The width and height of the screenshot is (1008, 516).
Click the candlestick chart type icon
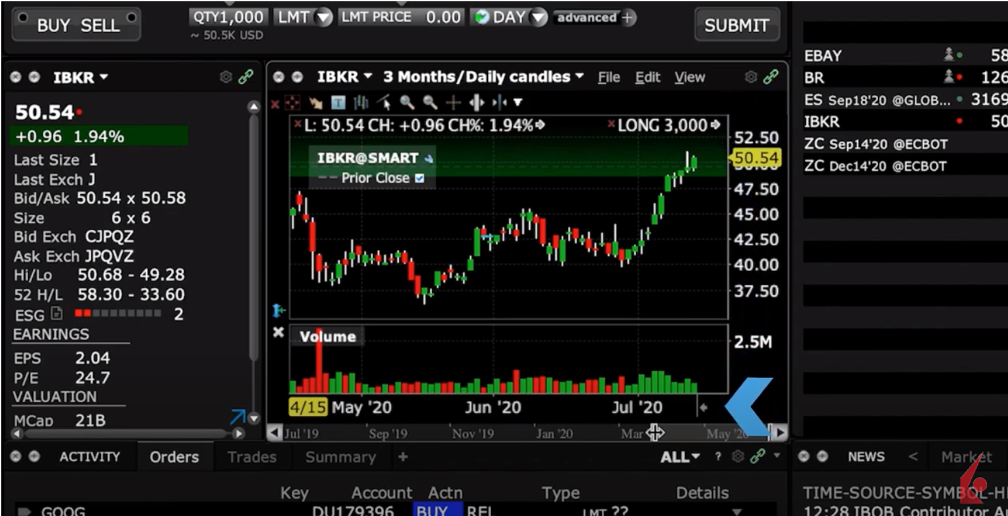tap(361, 102)
